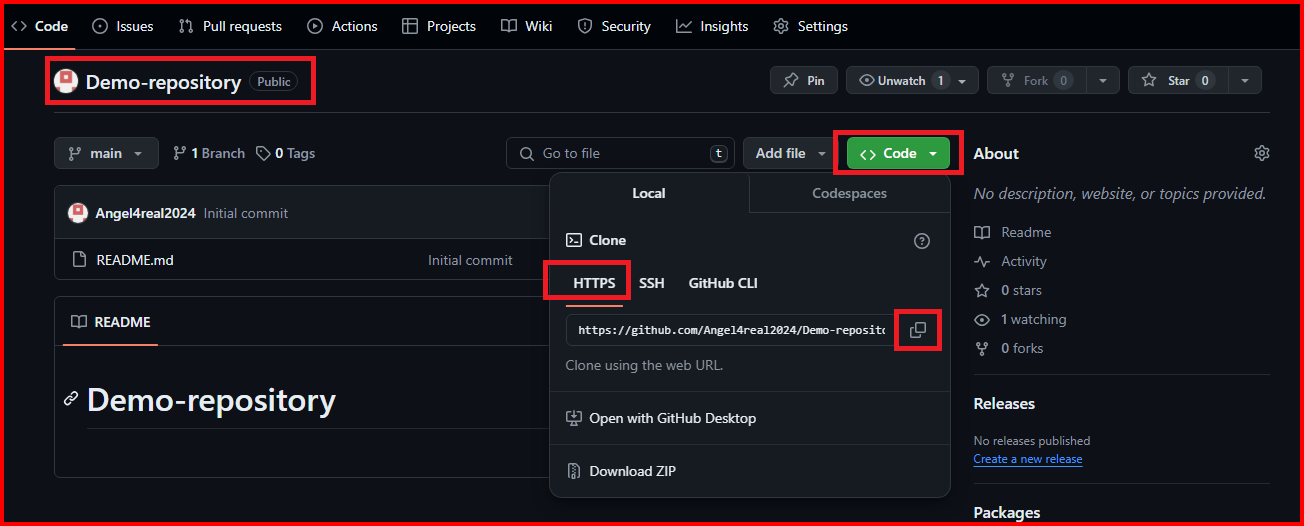Image resolution: width=1304 pixels, height=526 pixels.
Task: View the 0 forks link
Action: [1009, 348]
